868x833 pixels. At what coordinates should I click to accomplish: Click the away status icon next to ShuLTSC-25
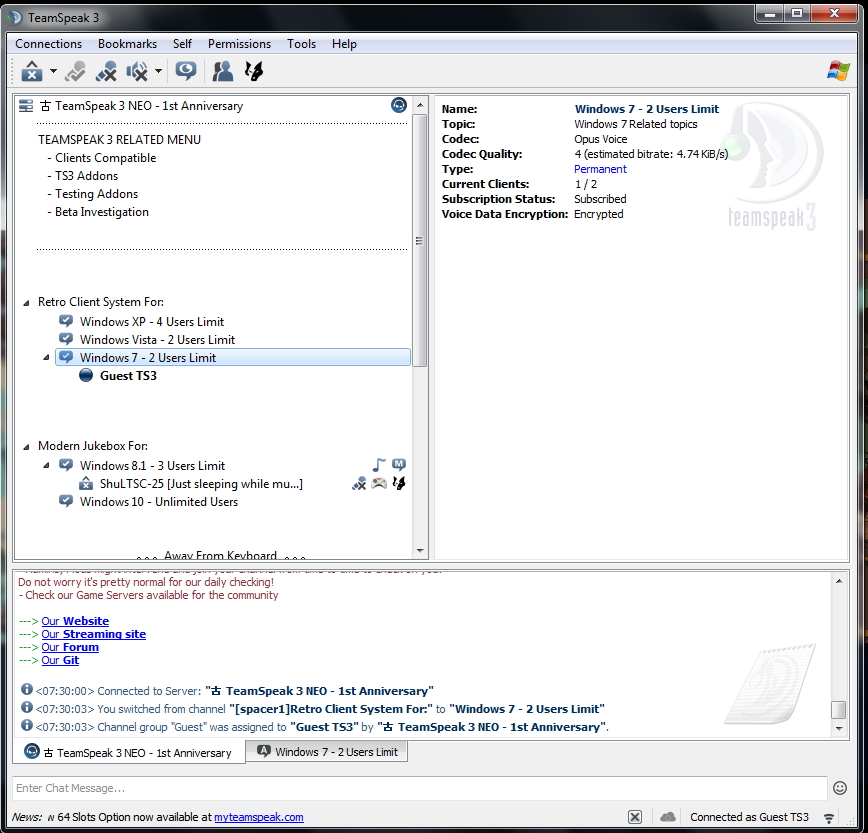(86, 483)
